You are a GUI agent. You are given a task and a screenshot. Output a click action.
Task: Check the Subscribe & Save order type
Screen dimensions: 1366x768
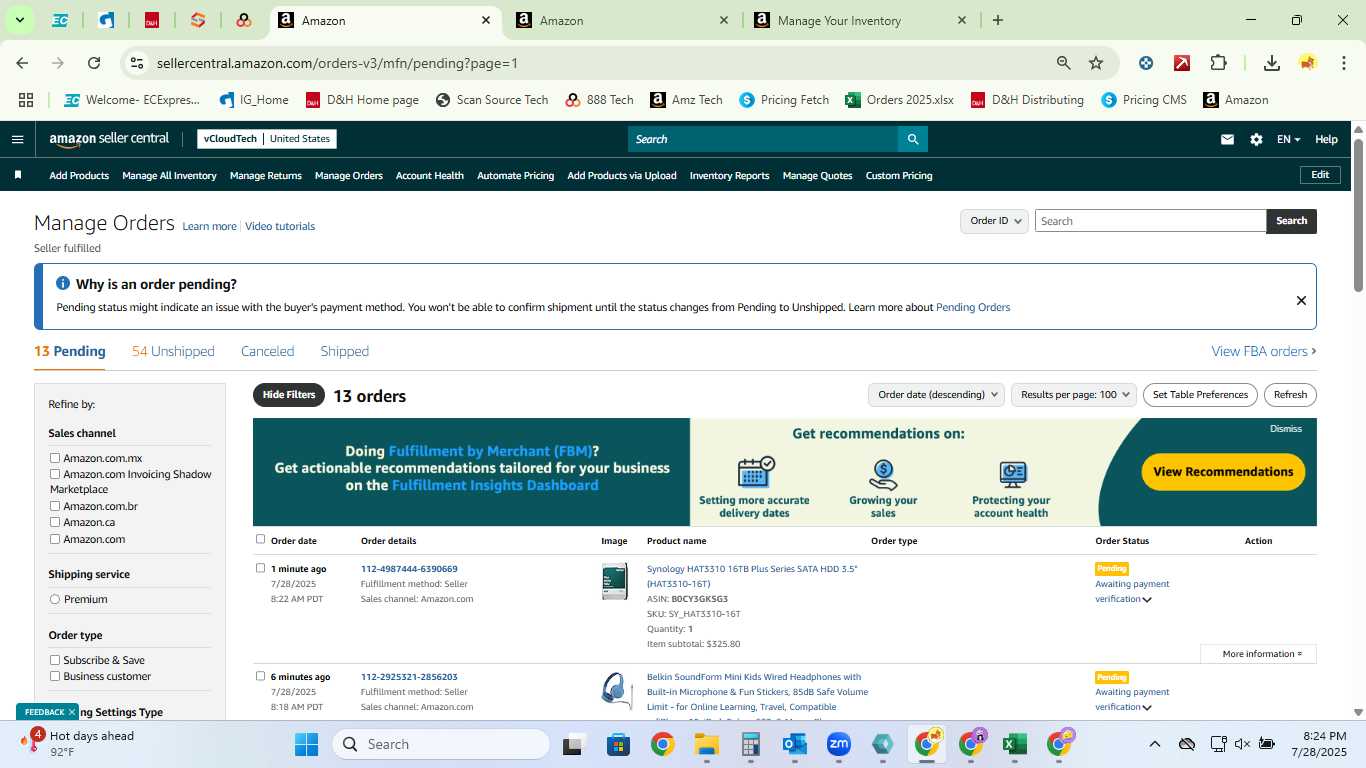[x=55, y=660]
